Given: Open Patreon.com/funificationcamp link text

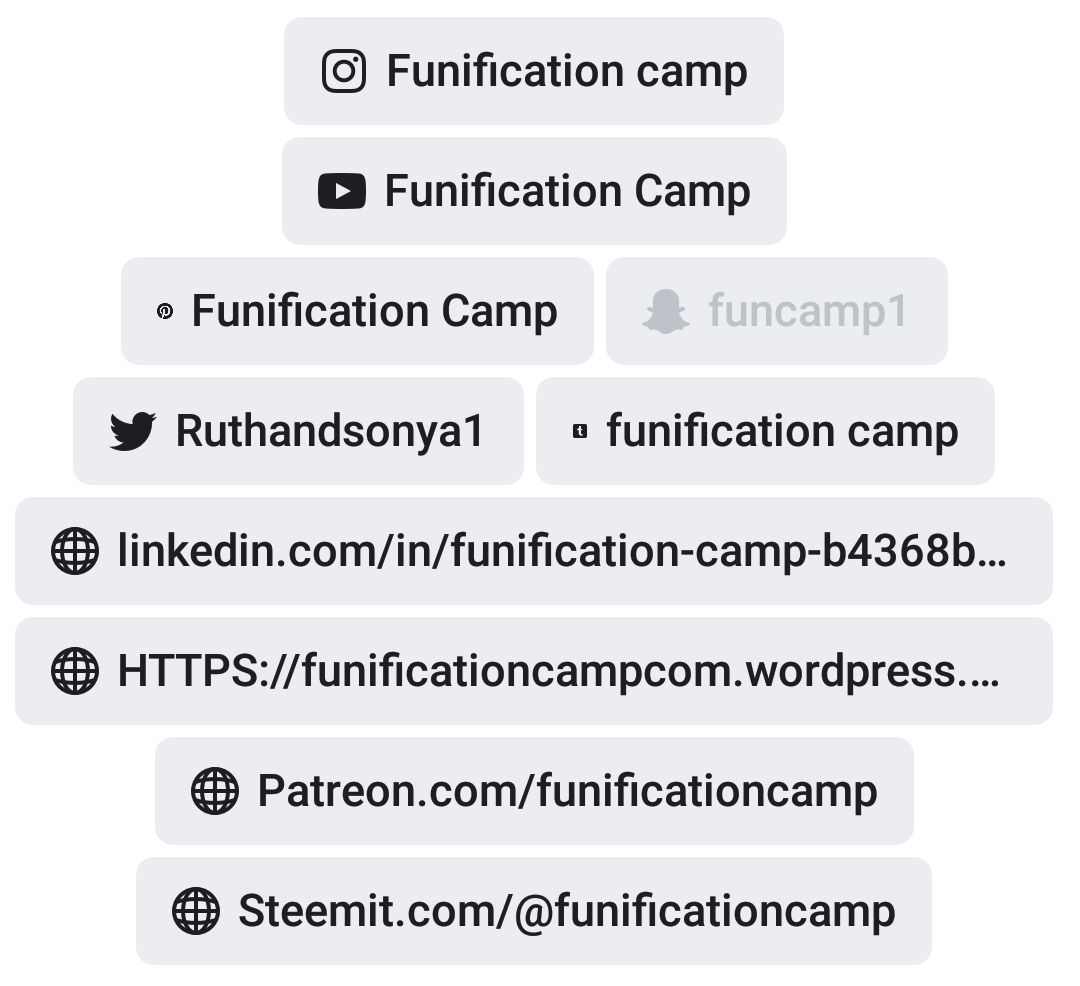Looking at the screenshot, I should [x=568, y=791].
